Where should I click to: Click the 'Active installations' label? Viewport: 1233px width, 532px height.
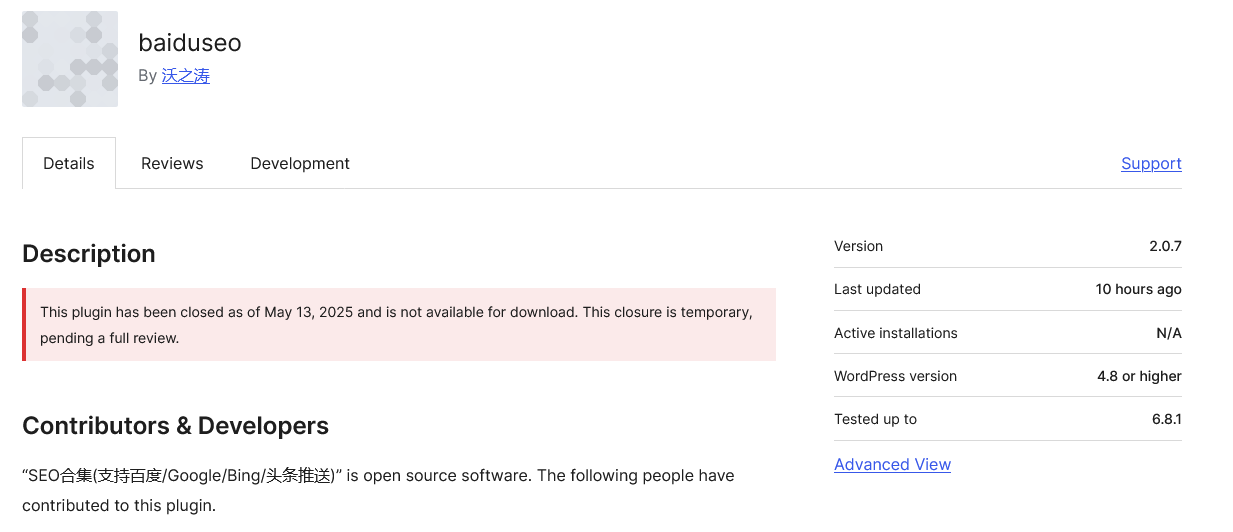(x=896, y=333)
